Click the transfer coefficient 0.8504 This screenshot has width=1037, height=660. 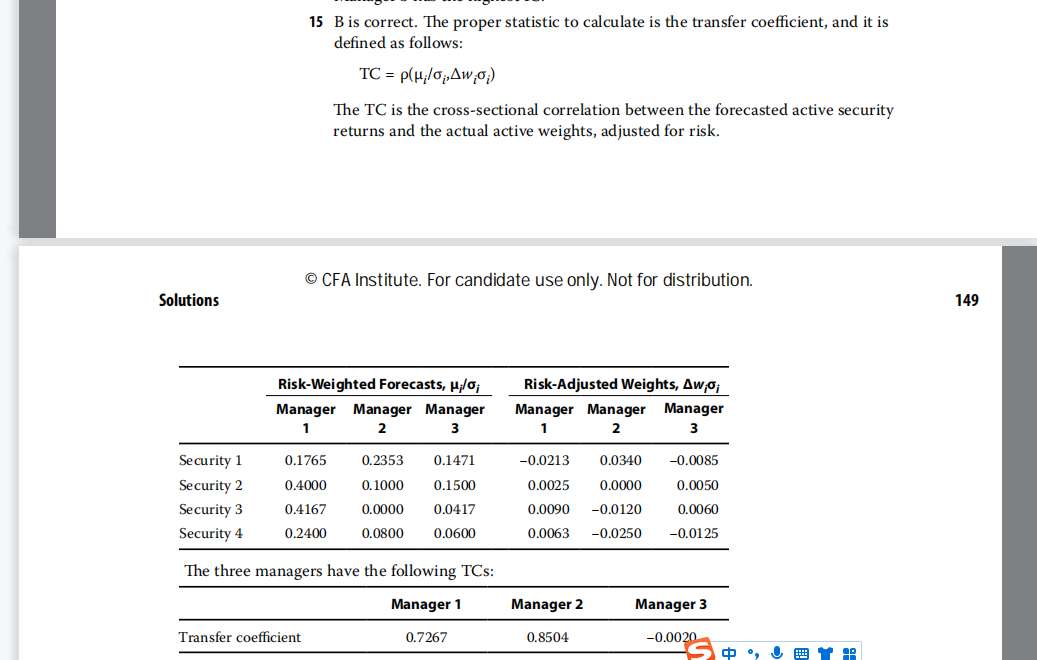tap(548, 637)
